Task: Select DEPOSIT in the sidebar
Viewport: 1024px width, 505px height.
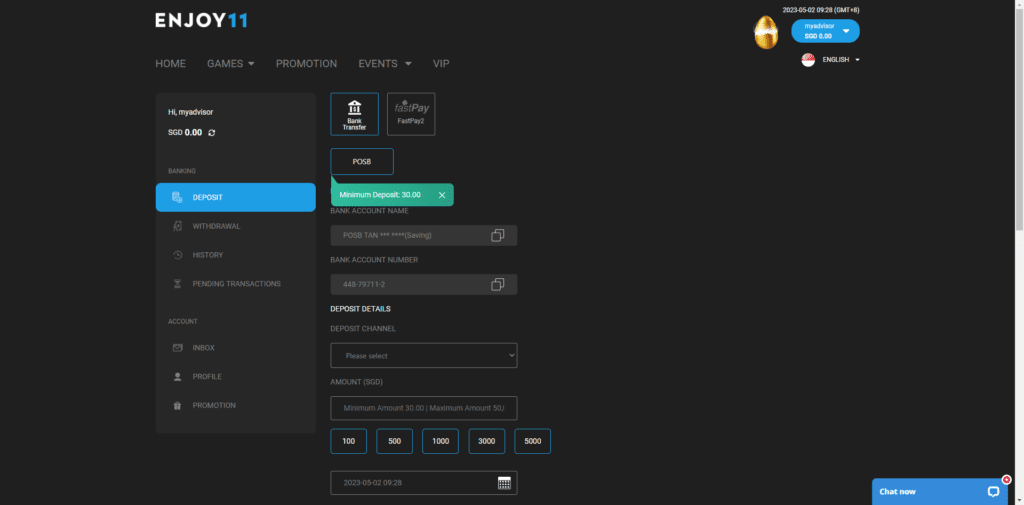Action: pyautogui.click(x=236, y=197)
